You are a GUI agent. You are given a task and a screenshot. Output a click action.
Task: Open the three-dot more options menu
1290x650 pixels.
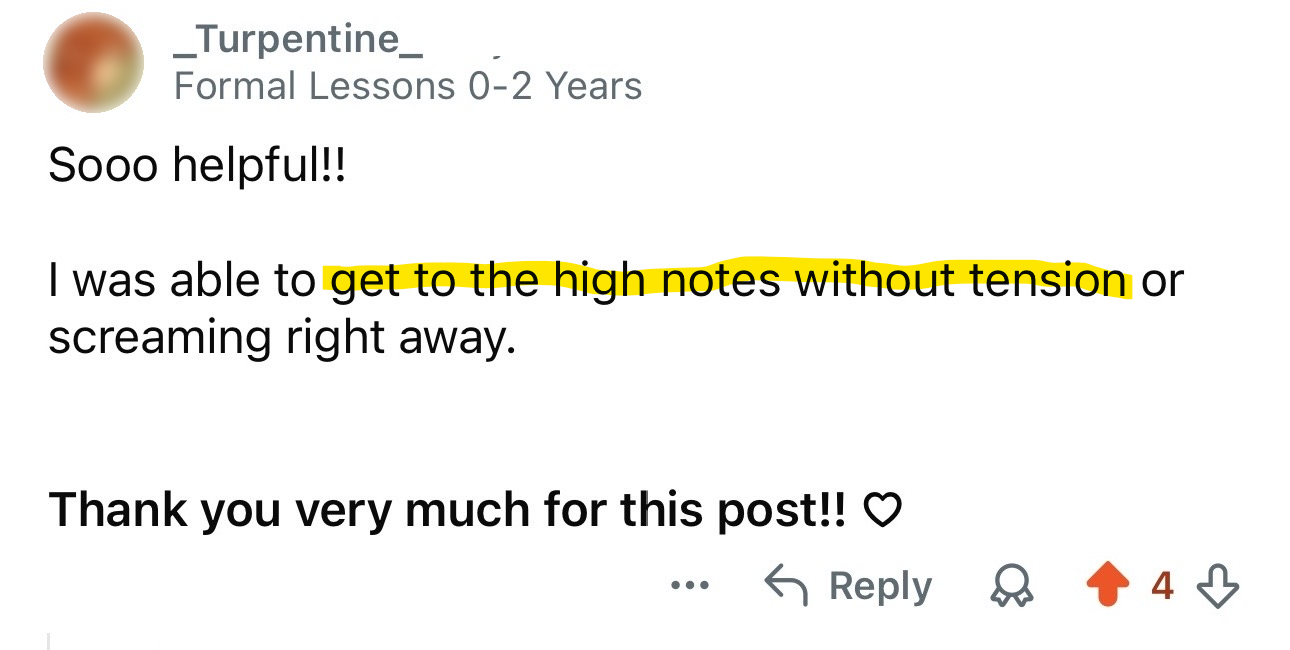coord(690,586)
